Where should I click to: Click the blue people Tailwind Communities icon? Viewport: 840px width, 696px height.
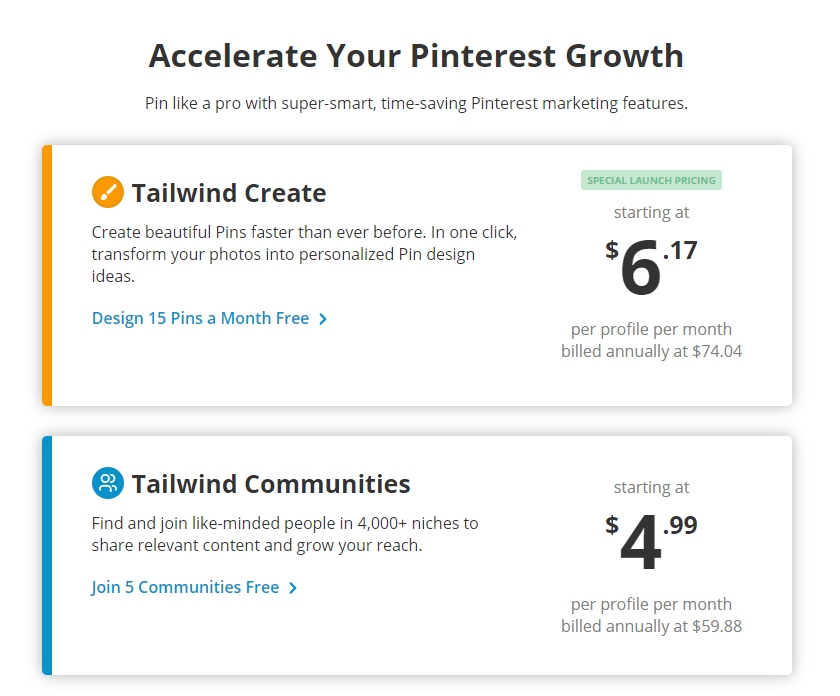click(108, 483)
